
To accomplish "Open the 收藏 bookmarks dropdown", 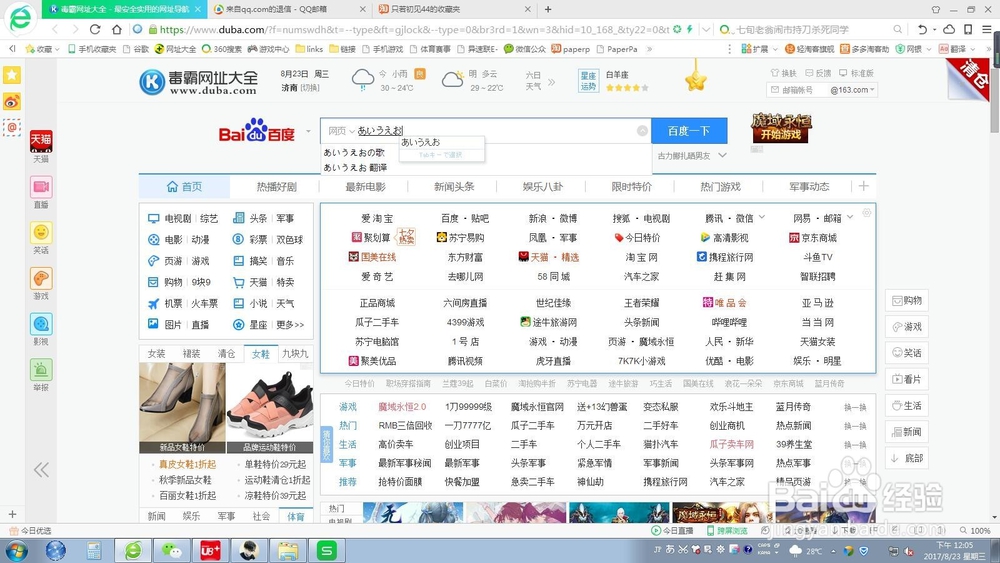I will [x=41, y=49].
